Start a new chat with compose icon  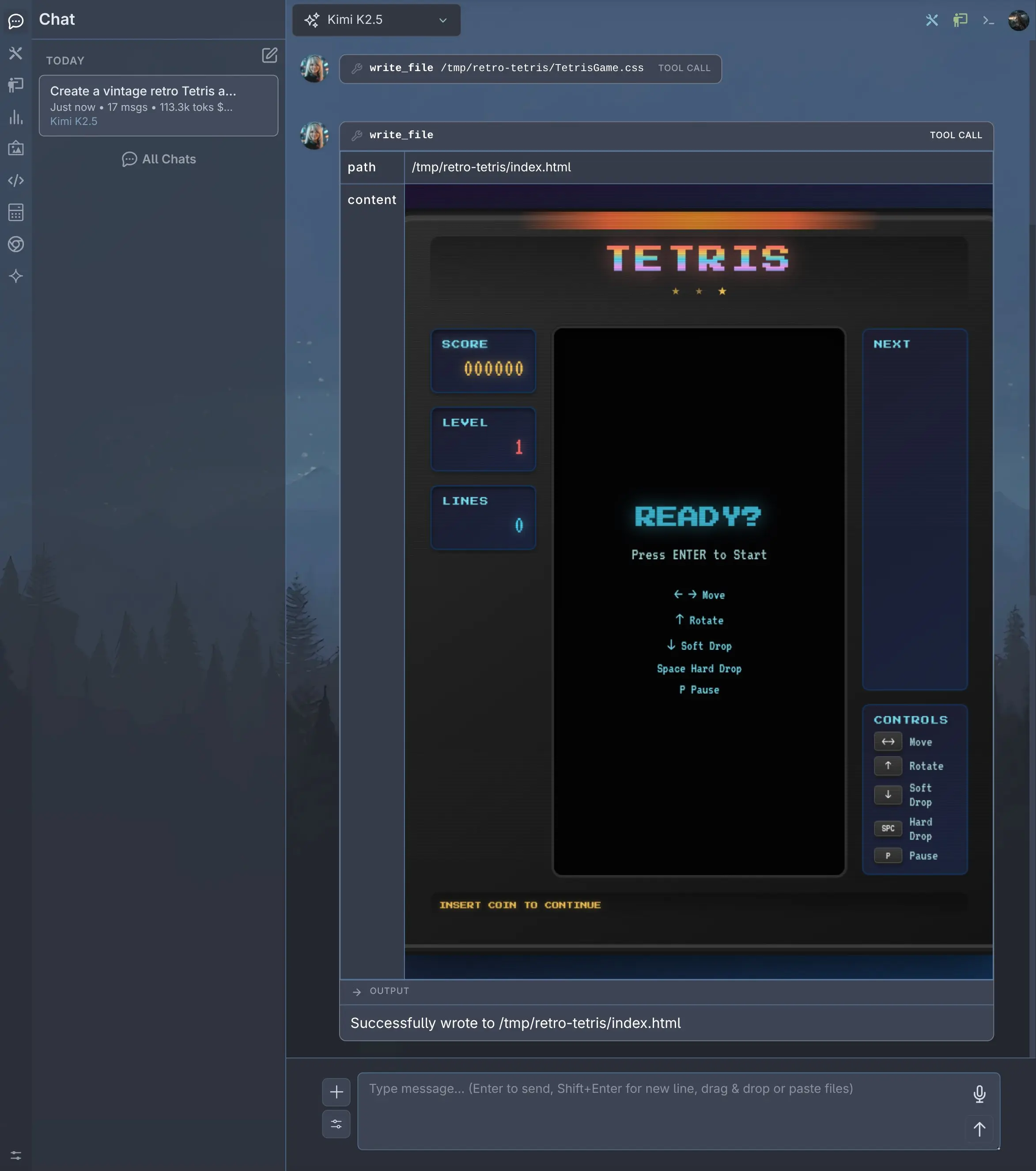[x=269, y=55]
